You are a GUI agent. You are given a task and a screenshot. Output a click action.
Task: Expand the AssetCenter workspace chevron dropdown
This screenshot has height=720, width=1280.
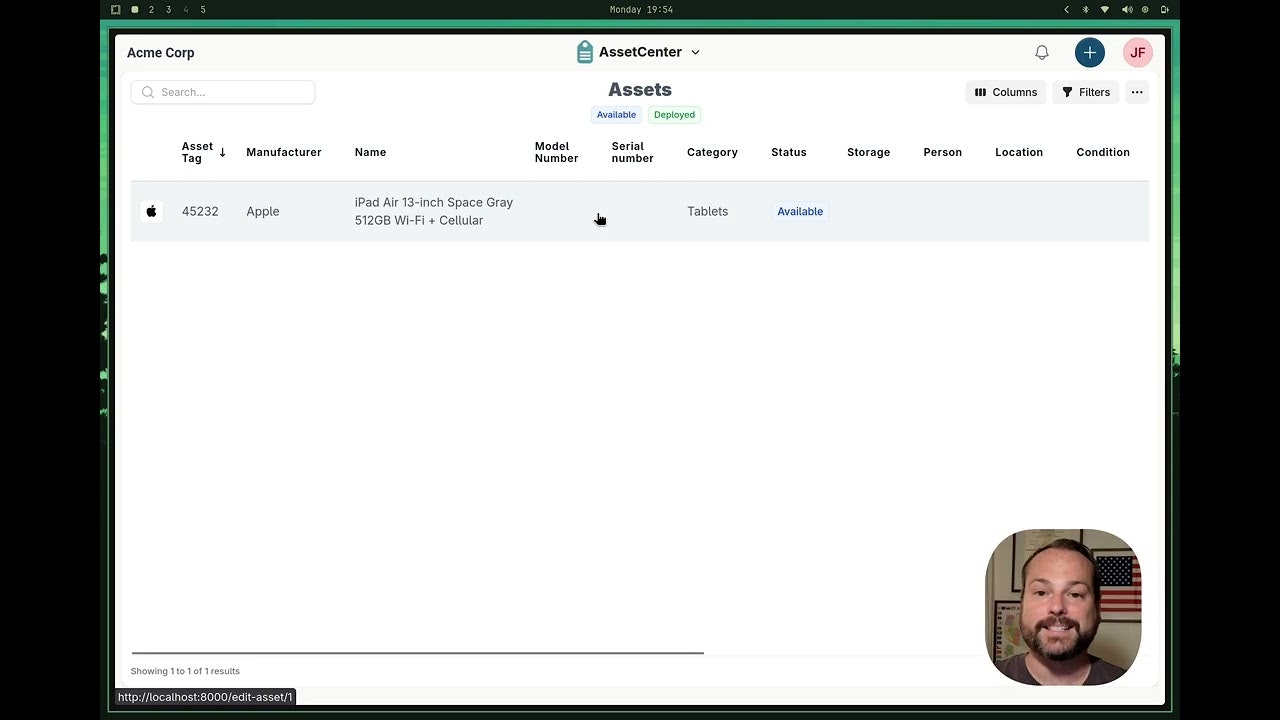click(x=695, y=52)
